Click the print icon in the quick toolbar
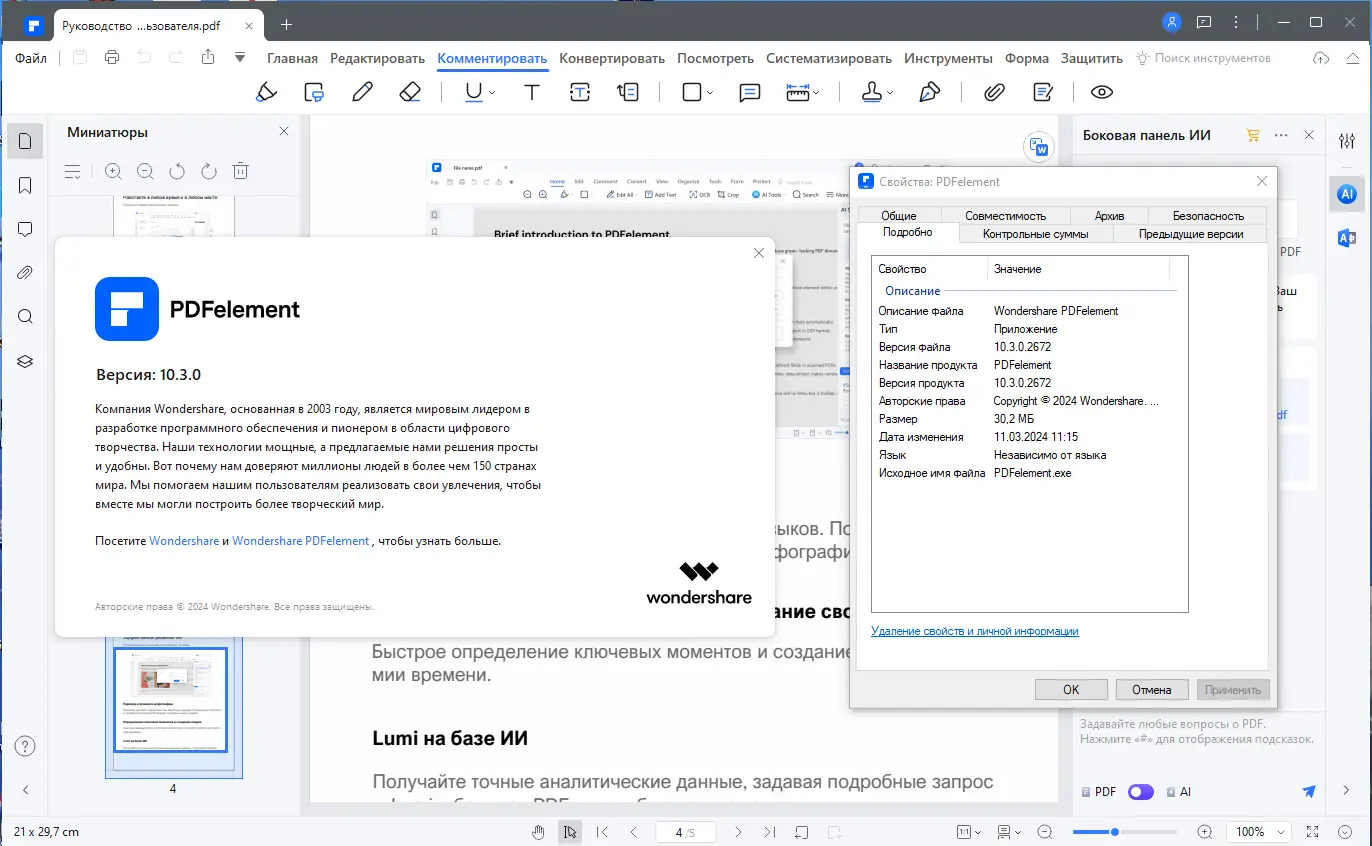This screenshot has height=846, width=1372. pos(112,57)
